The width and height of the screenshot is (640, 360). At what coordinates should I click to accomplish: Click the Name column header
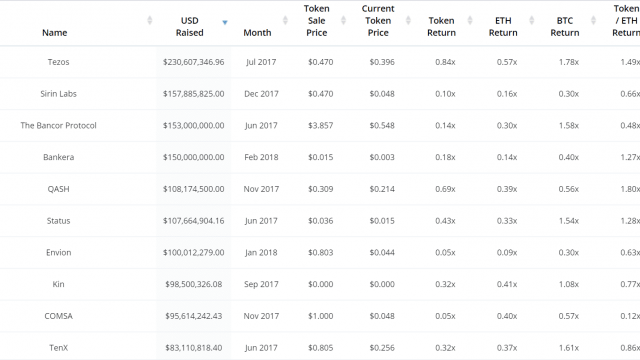(x=55, y=33)
